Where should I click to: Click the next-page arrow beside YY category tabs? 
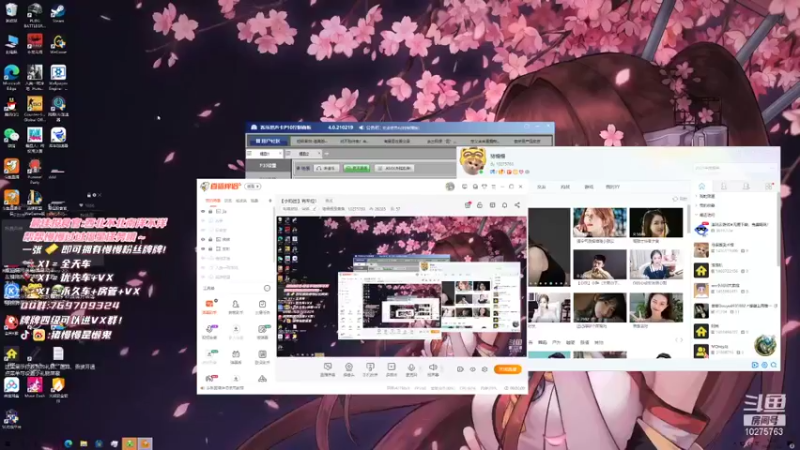pos(681,340)
